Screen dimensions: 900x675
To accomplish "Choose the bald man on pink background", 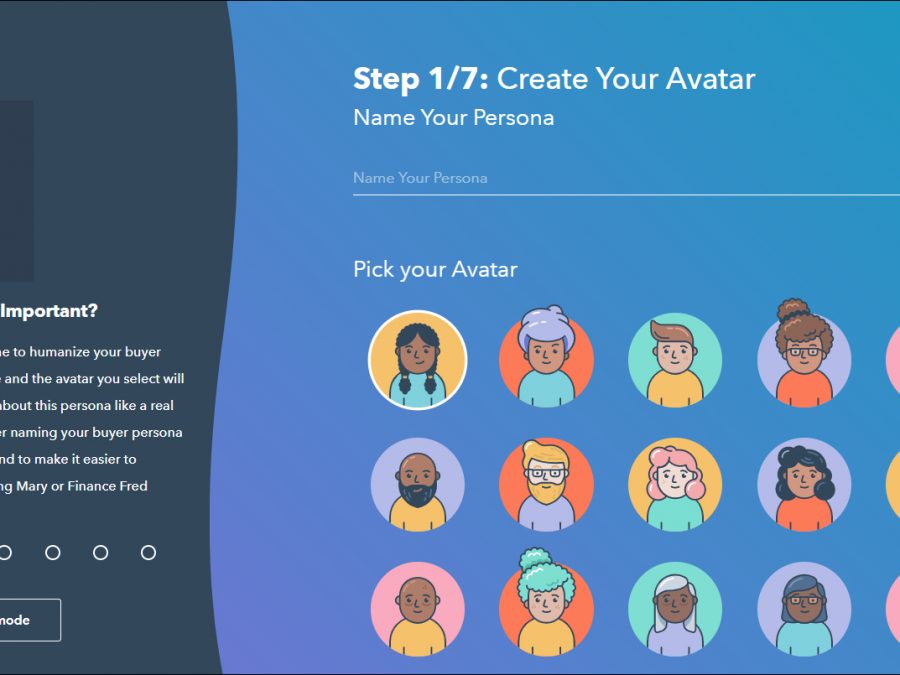I will tap(417, 608).
